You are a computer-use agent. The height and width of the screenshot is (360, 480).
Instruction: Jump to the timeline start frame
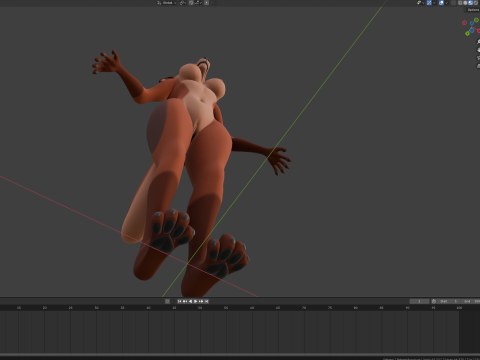coord(180,301)
